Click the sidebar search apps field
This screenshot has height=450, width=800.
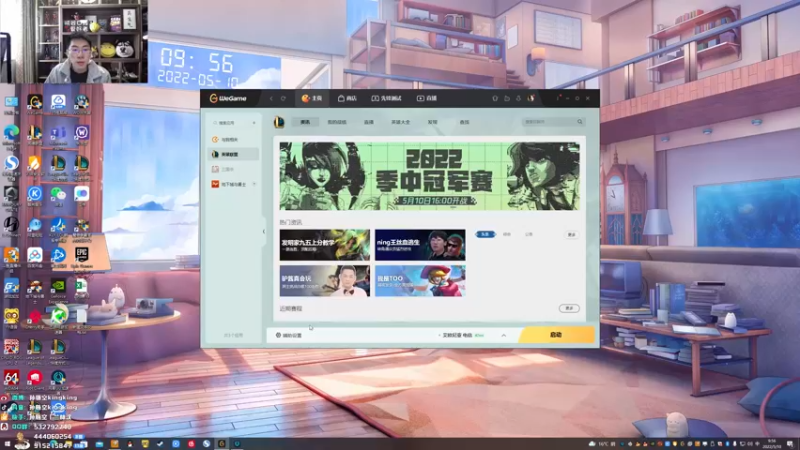[x=230, y=123]
